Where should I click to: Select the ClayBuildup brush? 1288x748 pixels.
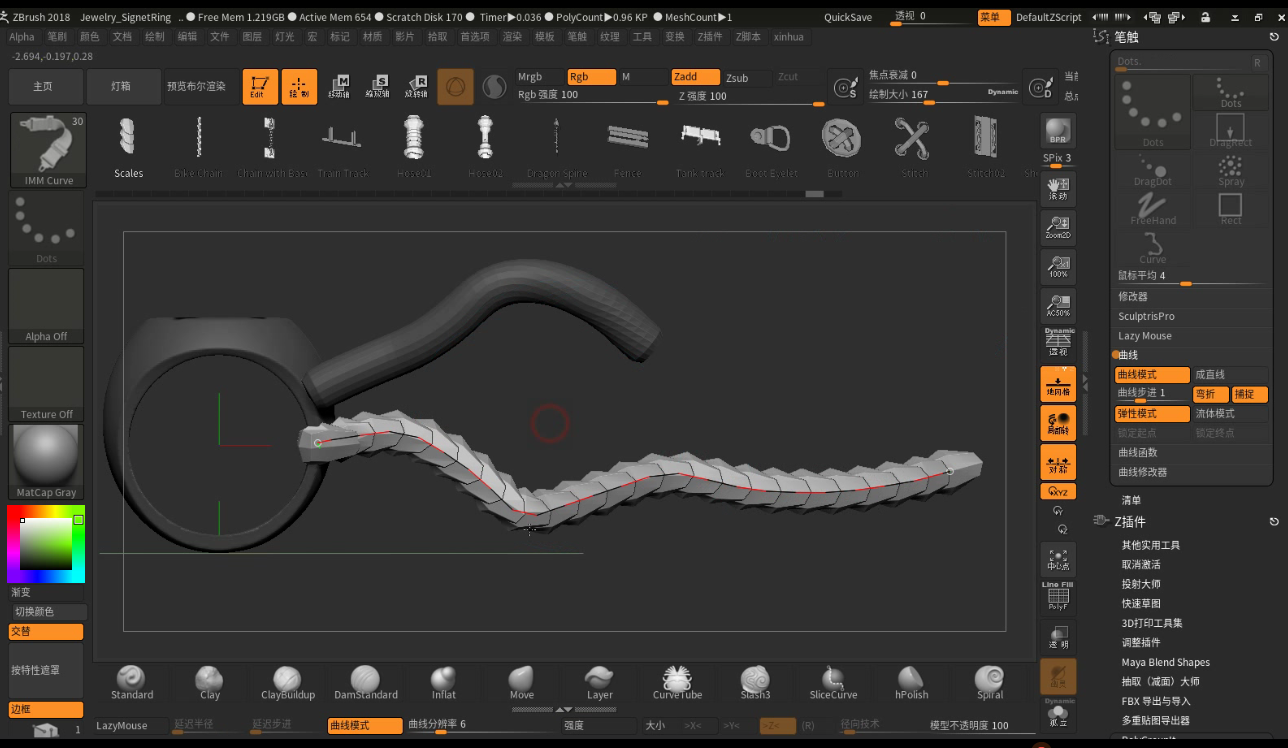[x=287, y=682]
